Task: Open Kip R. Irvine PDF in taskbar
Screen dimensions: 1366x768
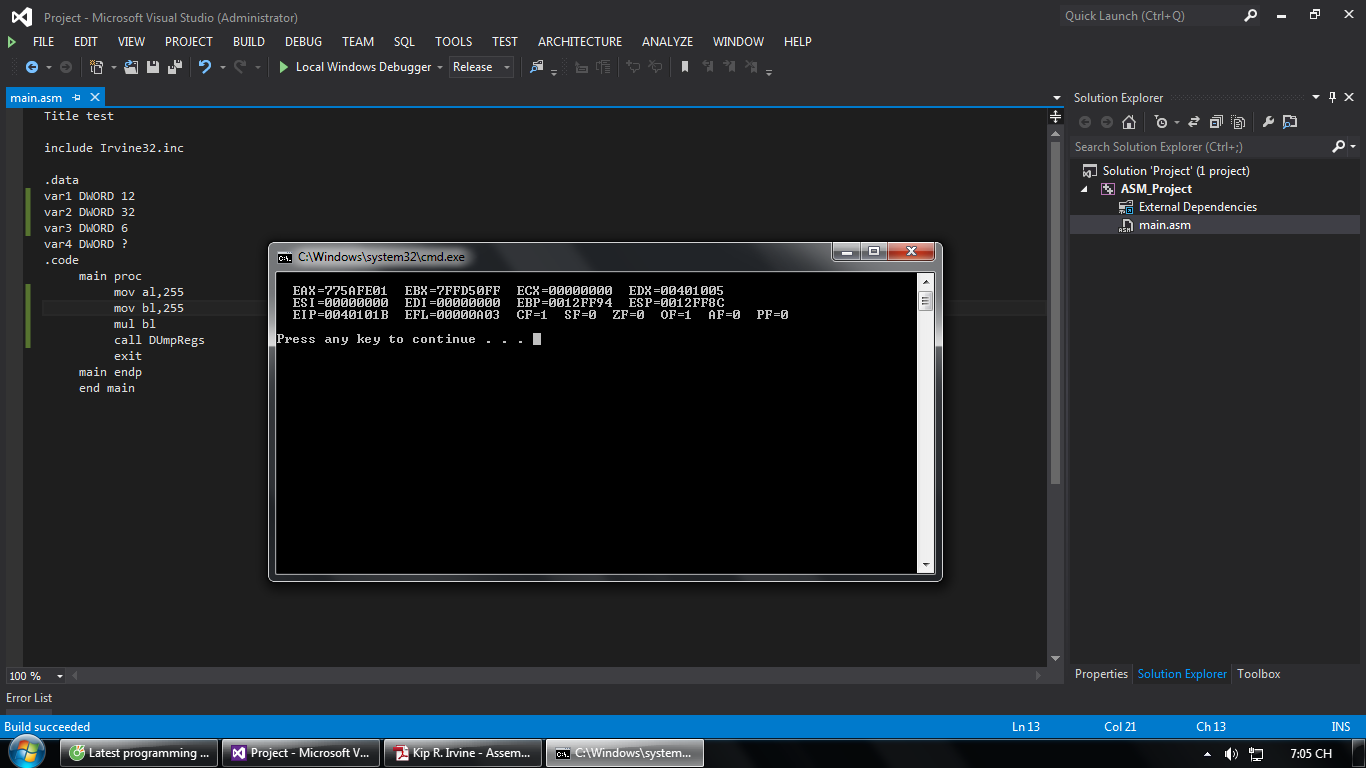Action: (x=464, y=753)
